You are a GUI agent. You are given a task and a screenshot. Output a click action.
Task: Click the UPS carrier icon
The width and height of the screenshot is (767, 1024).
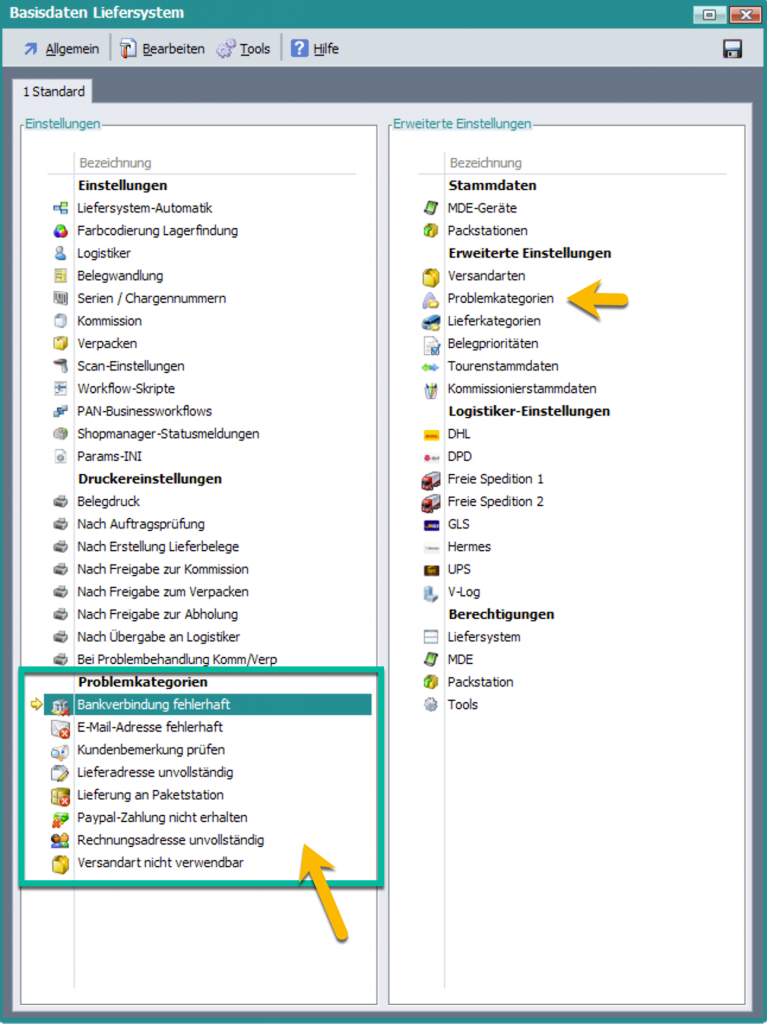(x=431, y=569)
